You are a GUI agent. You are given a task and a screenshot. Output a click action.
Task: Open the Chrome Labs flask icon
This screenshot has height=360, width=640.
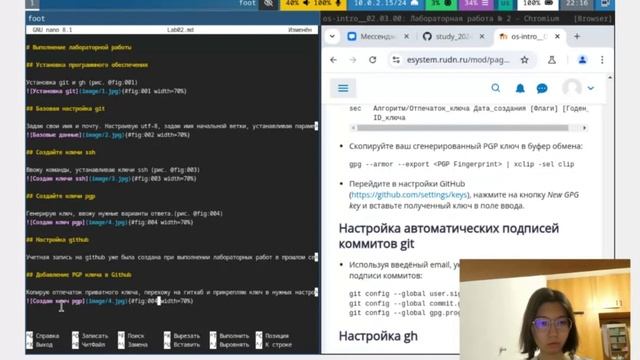pyautogui.click(x=552, y=60)
